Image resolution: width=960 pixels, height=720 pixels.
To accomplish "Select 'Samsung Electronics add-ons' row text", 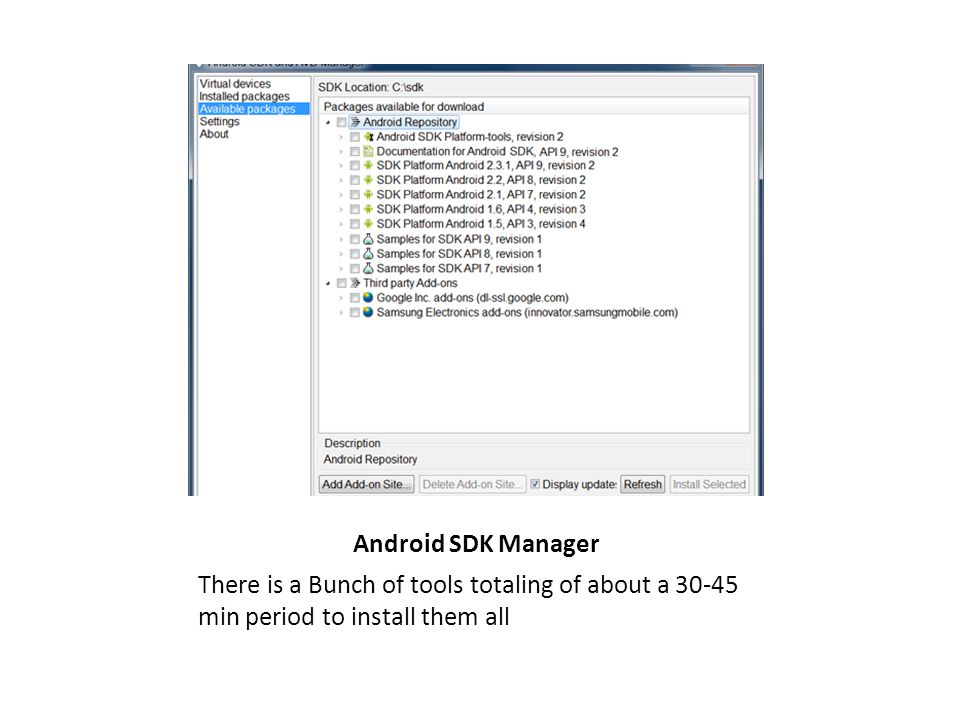I will pyautogui.click(x=527, y=312).
